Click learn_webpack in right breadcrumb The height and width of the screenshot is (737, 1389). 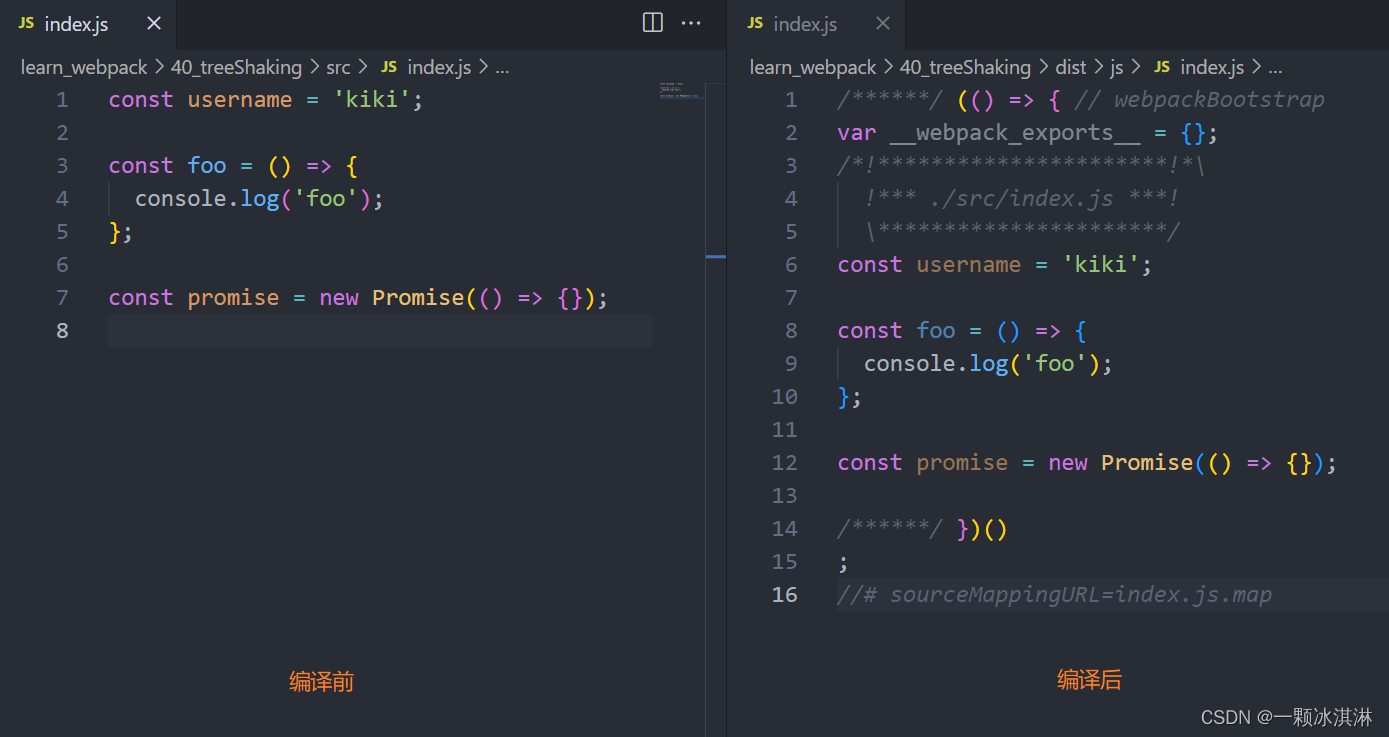pyautogui.click(x=813, y=67)
